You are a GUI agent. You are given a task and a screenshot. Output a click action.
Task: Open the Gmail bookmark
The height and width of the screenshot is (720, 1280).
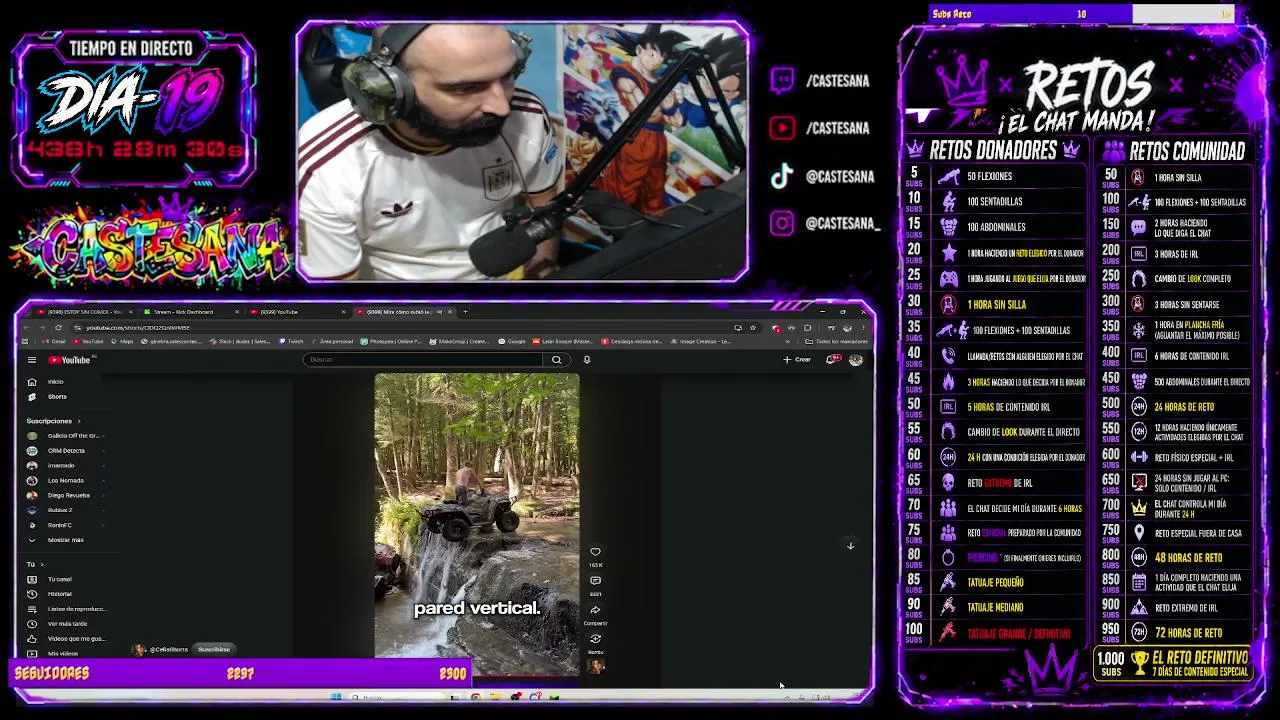coord(55,341)
